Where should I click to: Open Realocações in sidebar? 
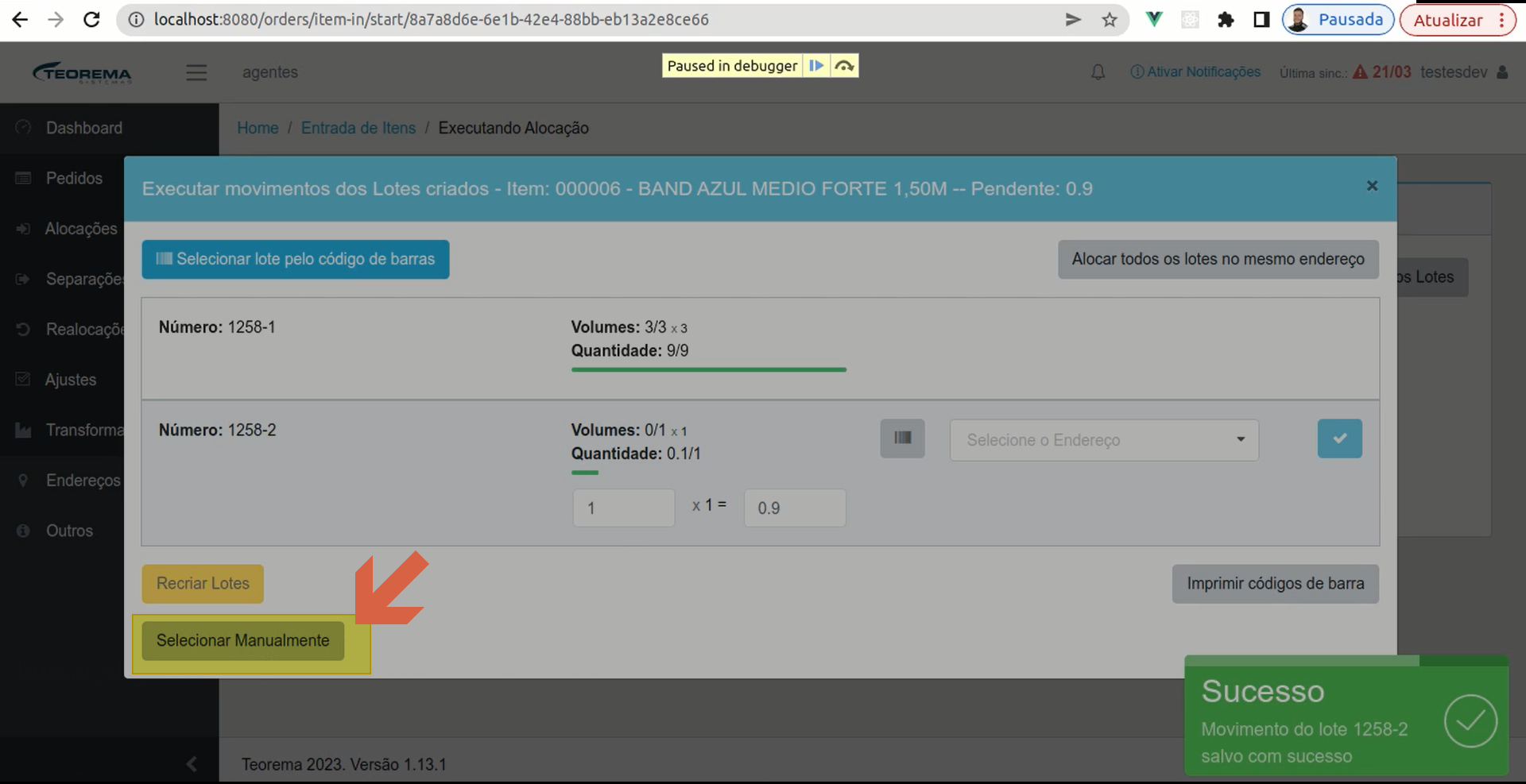(x=84, y=330)
